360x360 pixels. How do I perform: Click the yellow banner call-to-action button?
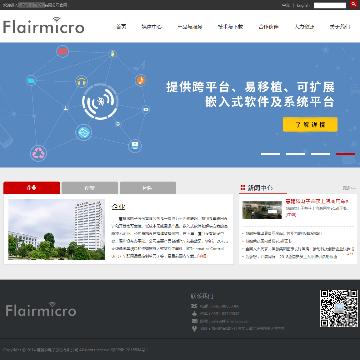click(310, 125)
